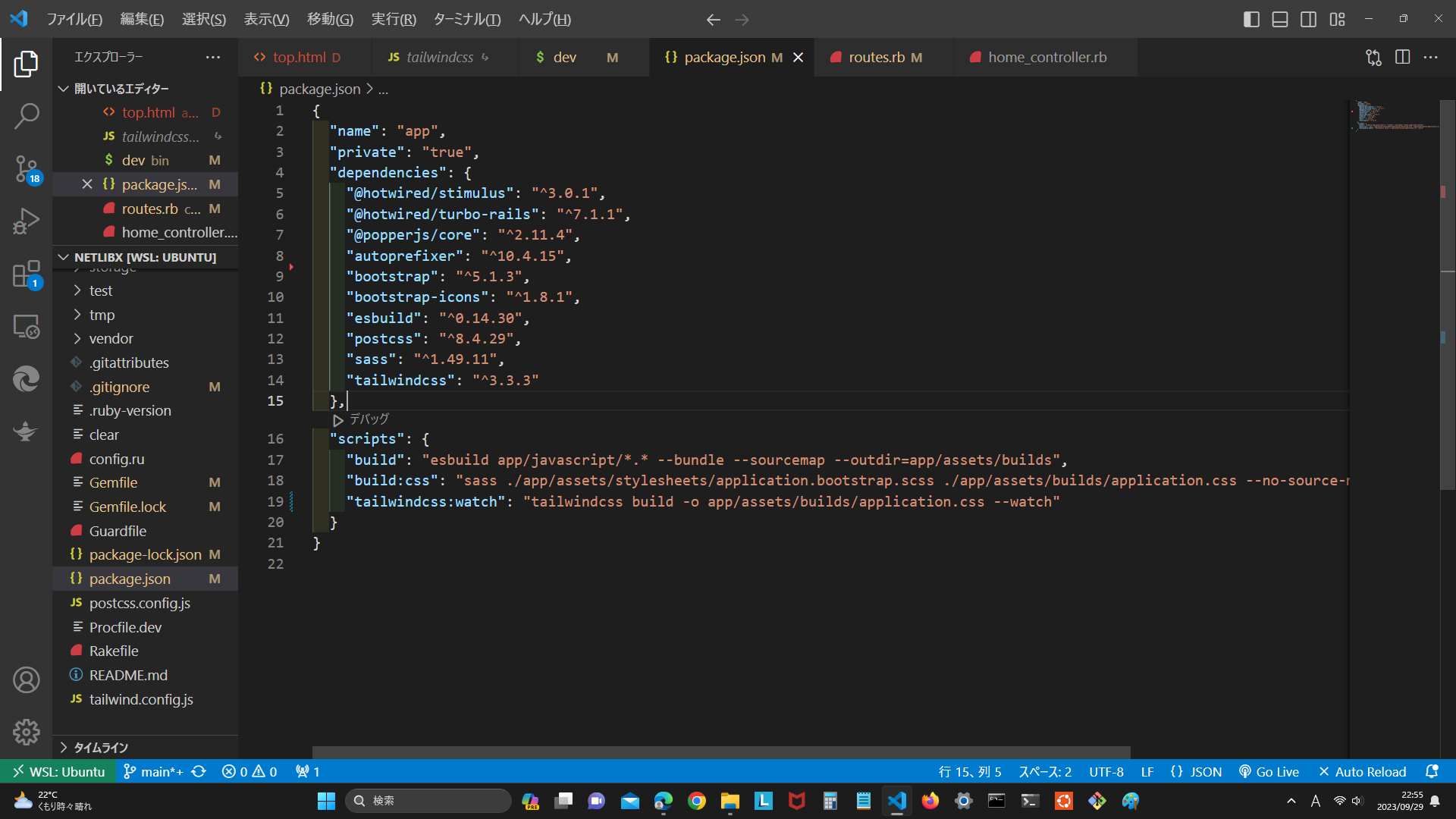The image size is (1456, 819).
Task: Click the vertical scrollbar of the editor
Action: click(x=1448, y=296)
